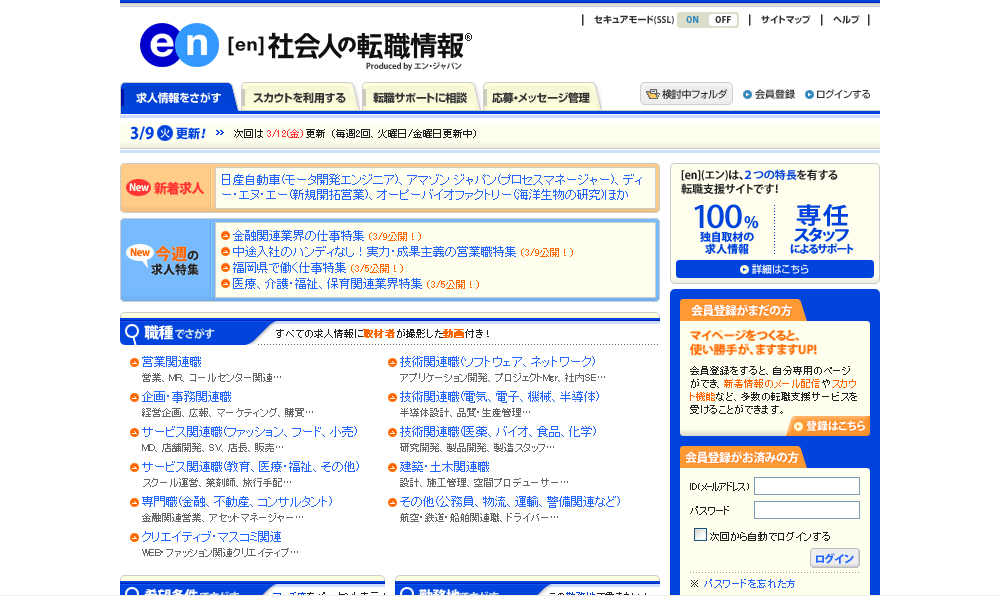
Task: Click the 専任スタッフによるサポート graphic
Action: [x=821, y=229]
